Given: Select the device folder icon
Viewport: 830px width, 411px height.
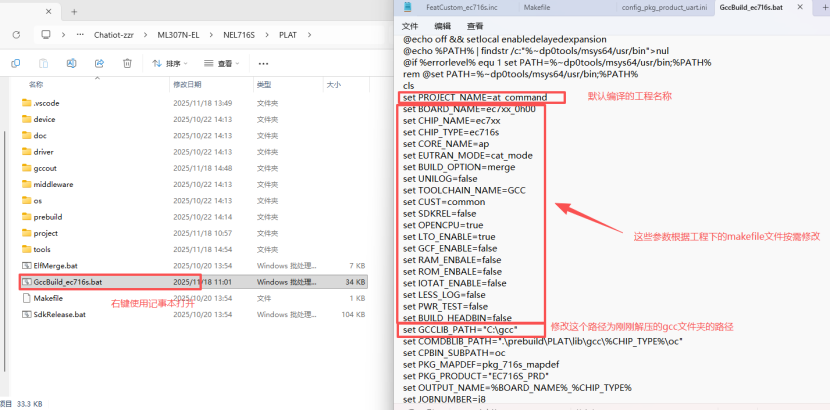Looking at the screenshot, I should (x=27, y=119).
